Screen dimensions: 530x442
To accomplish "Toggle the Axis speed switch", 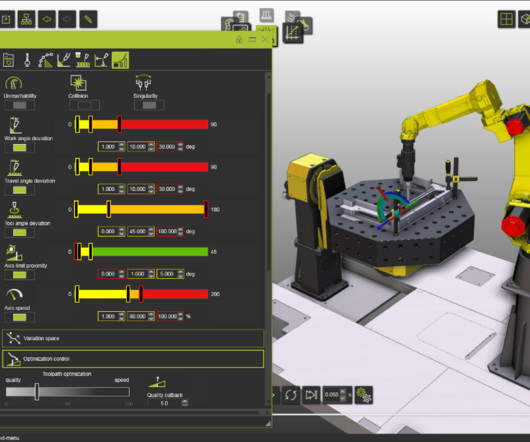I will 19,317.
